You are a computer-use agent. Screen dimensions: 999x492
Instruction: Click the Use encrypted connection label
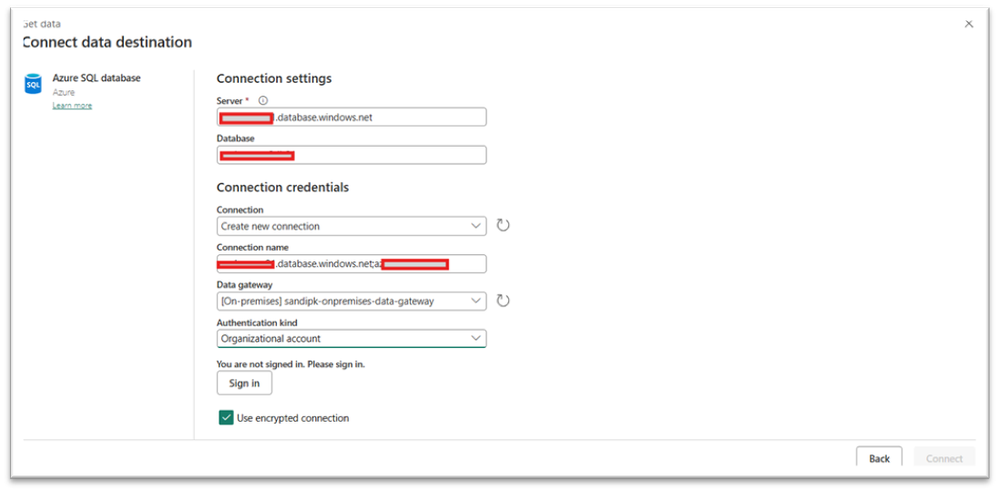pyautogui.click(x=293, y=418)
